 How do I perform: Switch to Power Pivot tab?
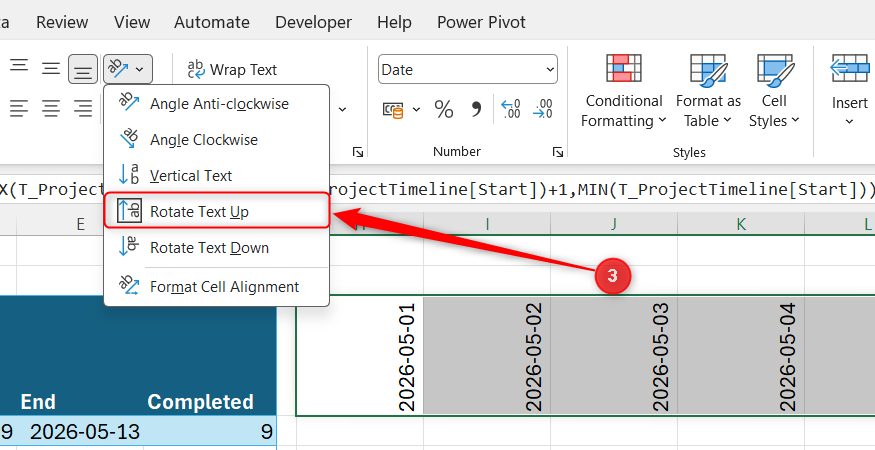click(481, 22)
